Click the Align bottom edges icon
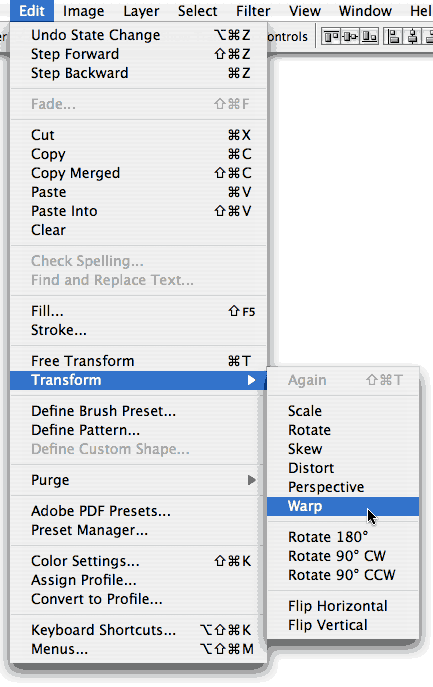 pyautogui.click(x=369, y=37)
